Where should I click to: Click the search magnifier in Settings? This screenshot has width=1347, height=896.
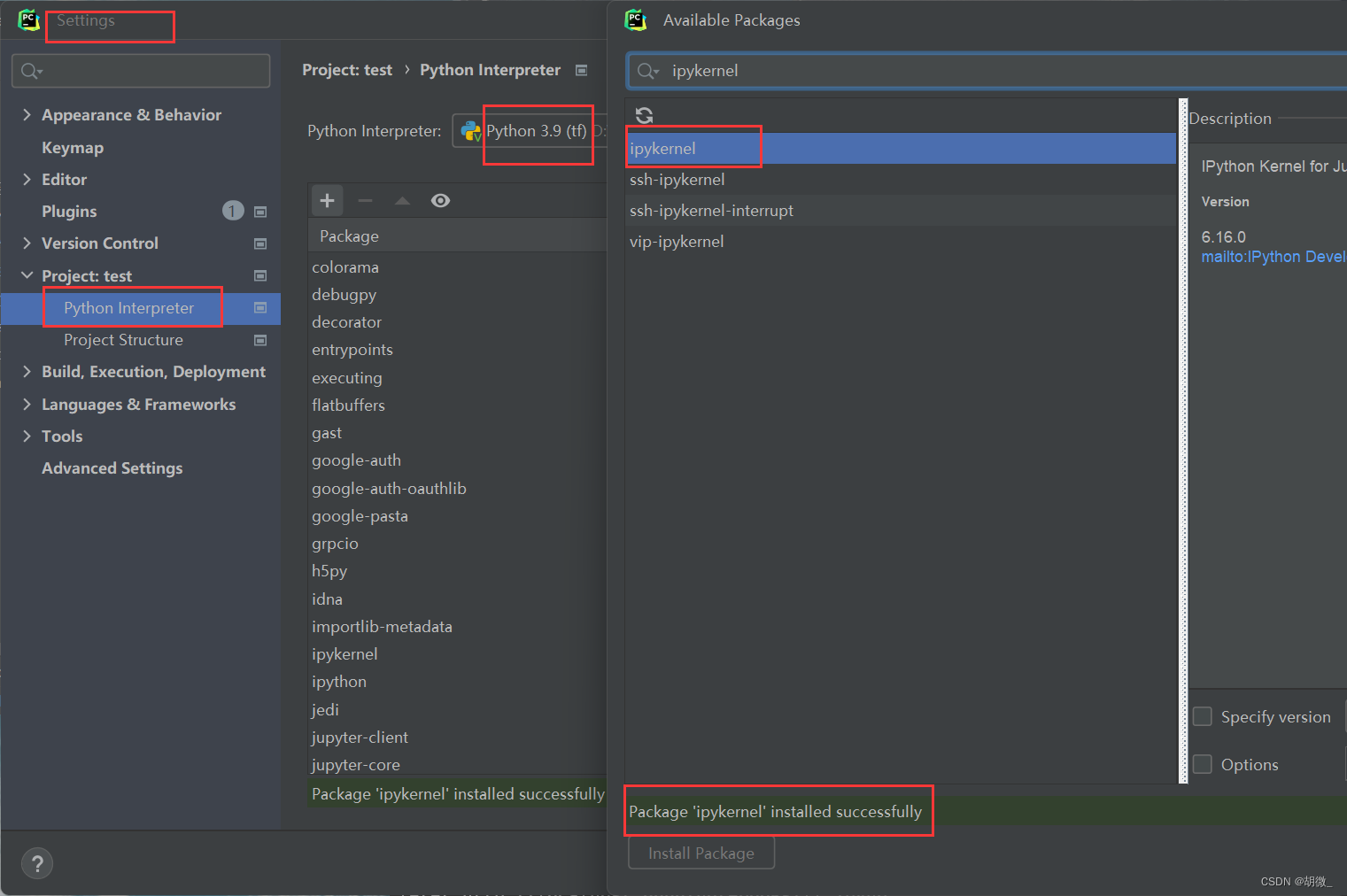[31, 71]
